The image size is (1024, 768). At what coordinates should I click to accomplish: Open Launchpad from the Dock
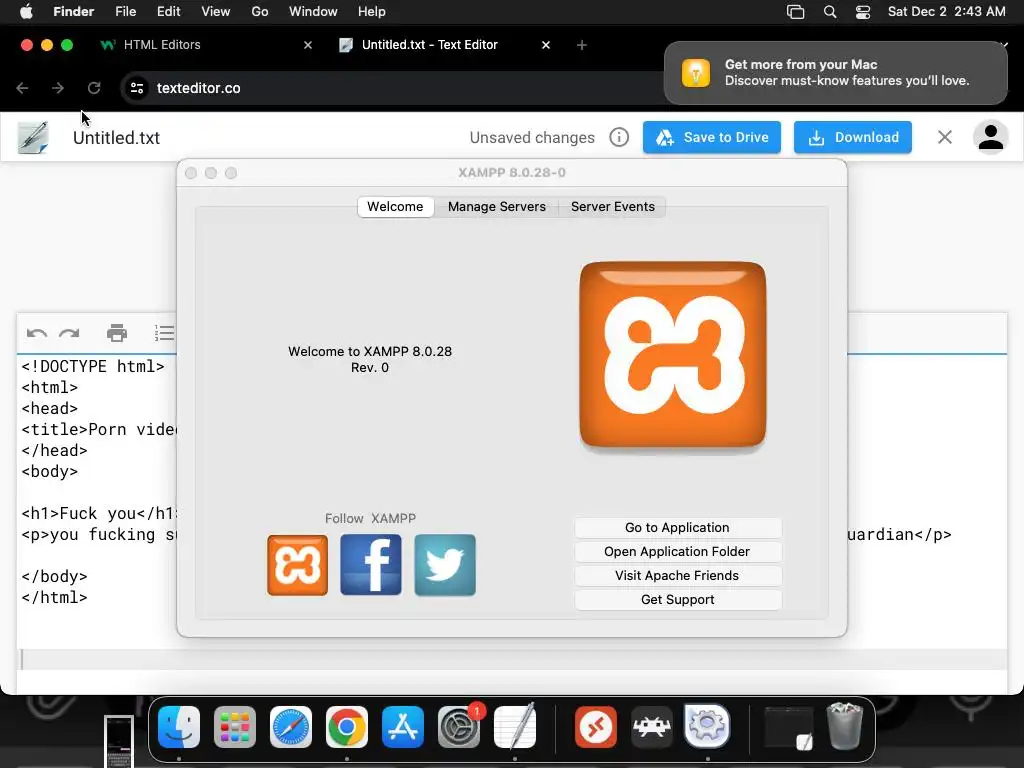pos(235,727)
